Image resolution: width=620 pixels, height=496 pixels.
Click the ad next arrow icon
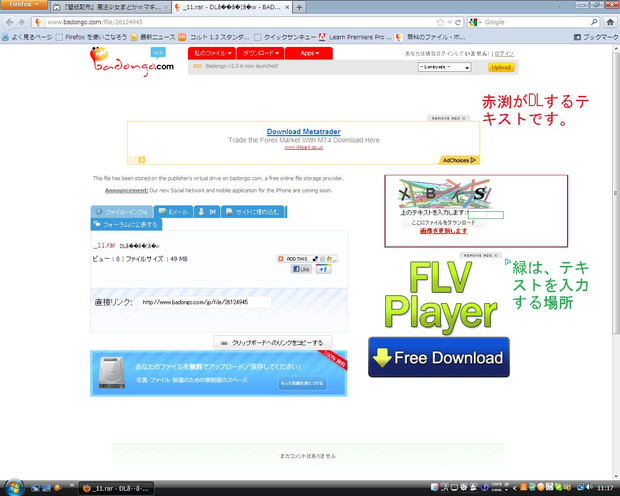pos(142,160)
